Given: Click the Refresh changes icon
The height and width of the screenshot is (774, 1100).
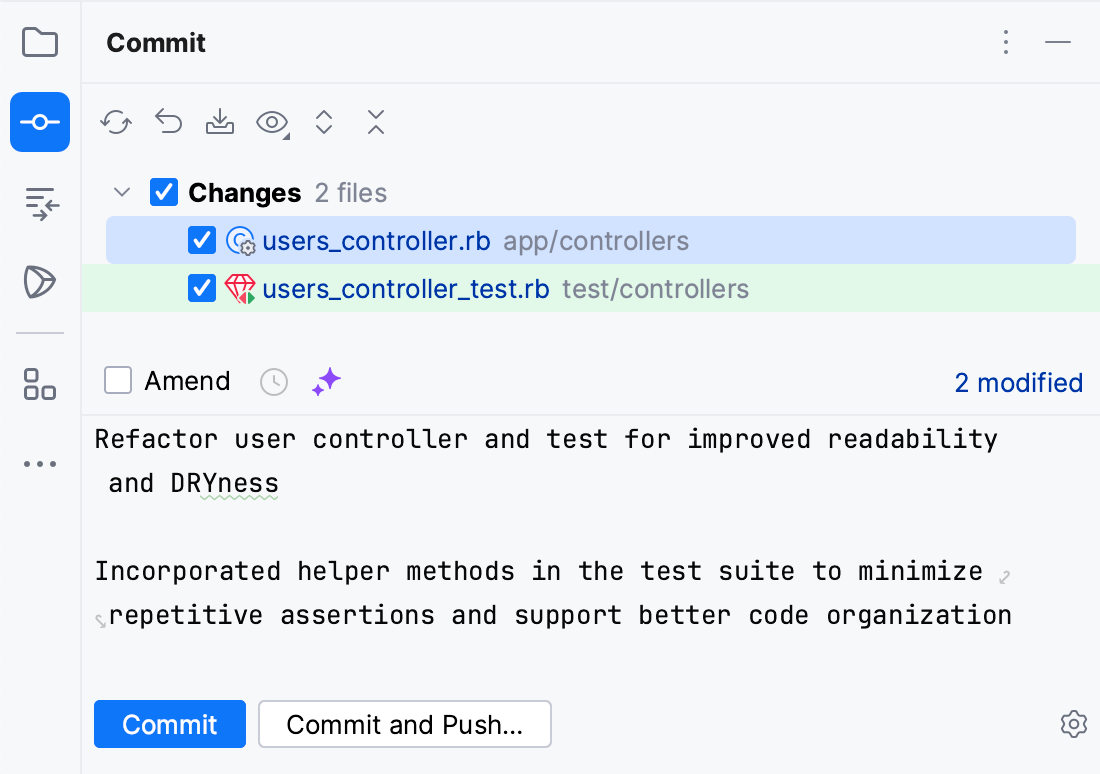Looking at the screenshot, I should [116, 122].
